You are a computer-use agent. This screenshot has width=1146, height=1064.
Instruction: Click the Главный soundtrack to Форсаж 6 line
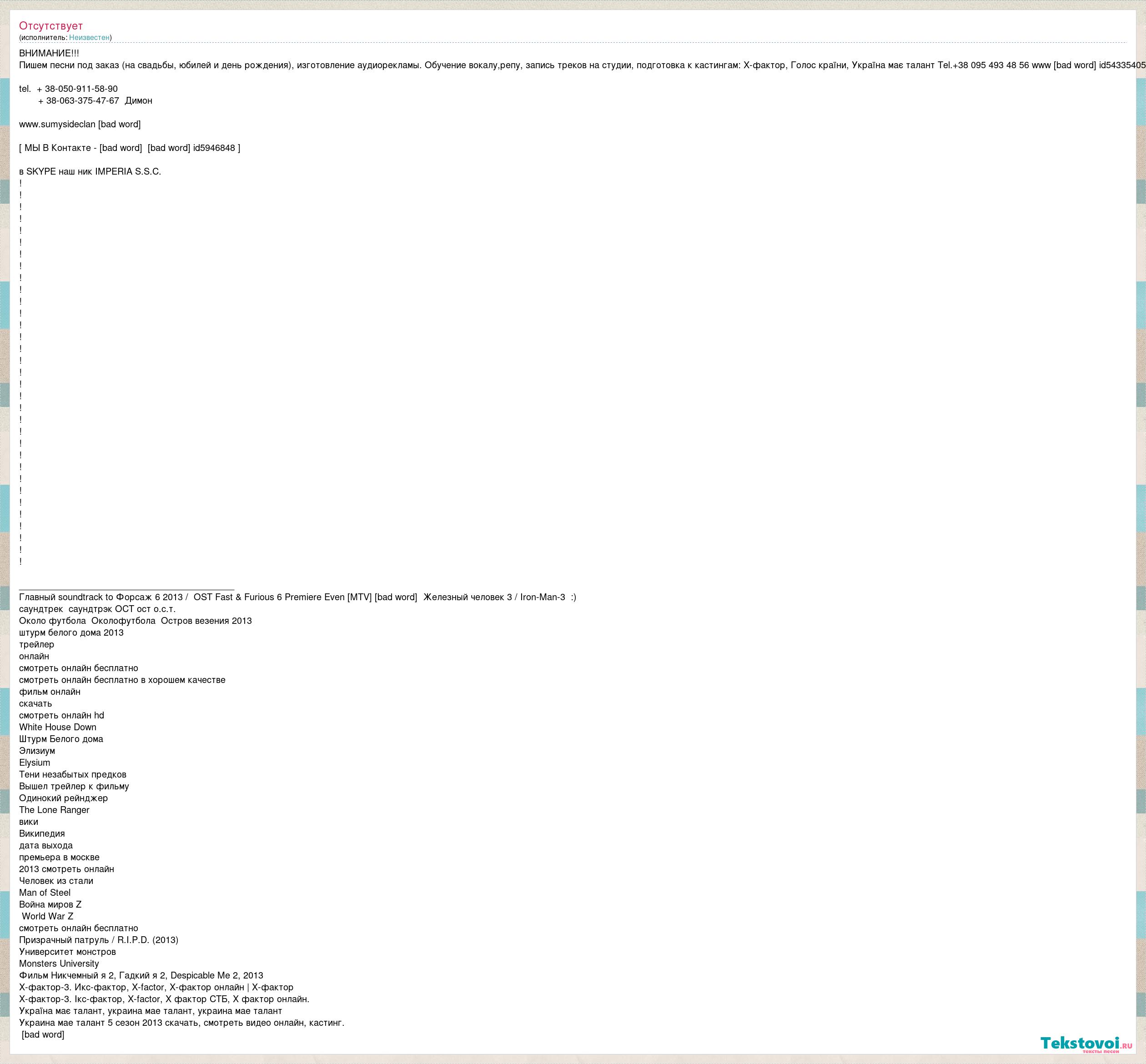[298, 597]
